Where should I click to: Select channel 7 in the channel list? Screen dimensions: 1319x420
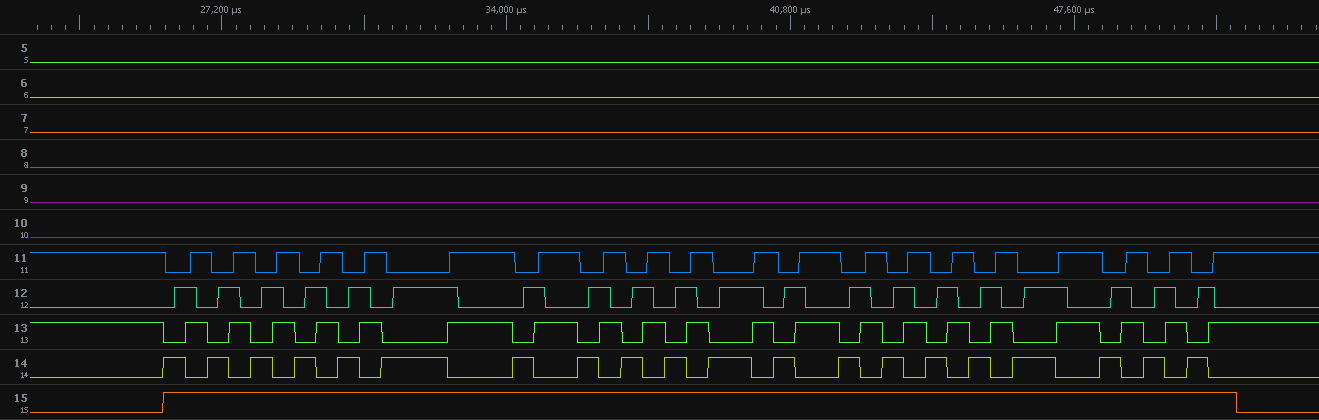(24, 118)
